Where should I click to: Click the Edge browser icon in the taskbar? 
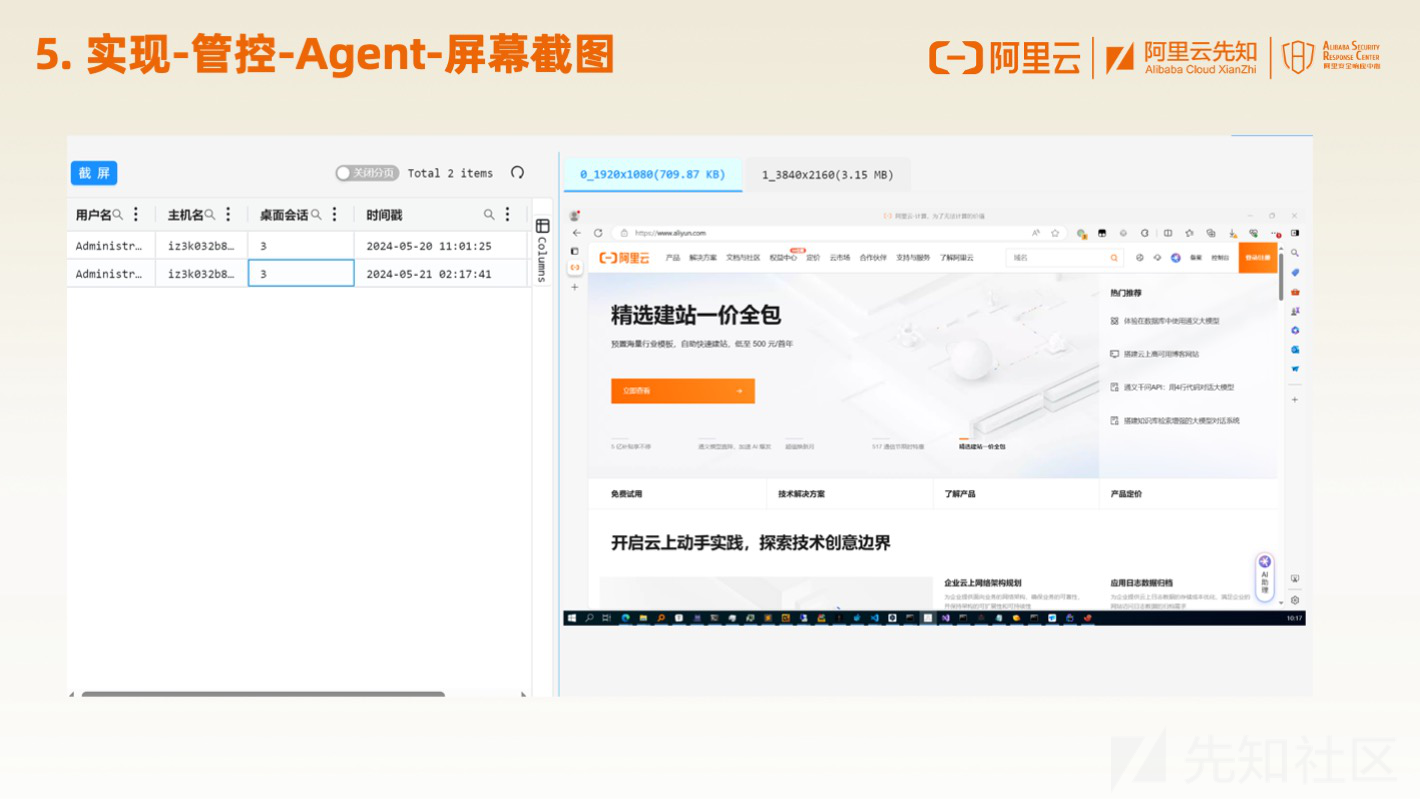pos(626,618)
